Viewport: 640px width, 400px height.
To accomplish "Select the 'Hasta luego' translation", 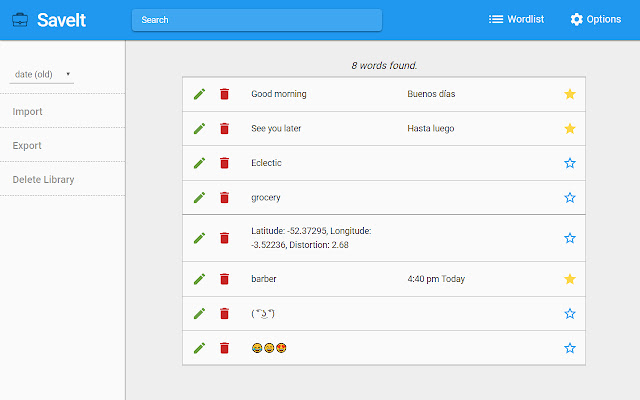I will click(x=431, y=129).
